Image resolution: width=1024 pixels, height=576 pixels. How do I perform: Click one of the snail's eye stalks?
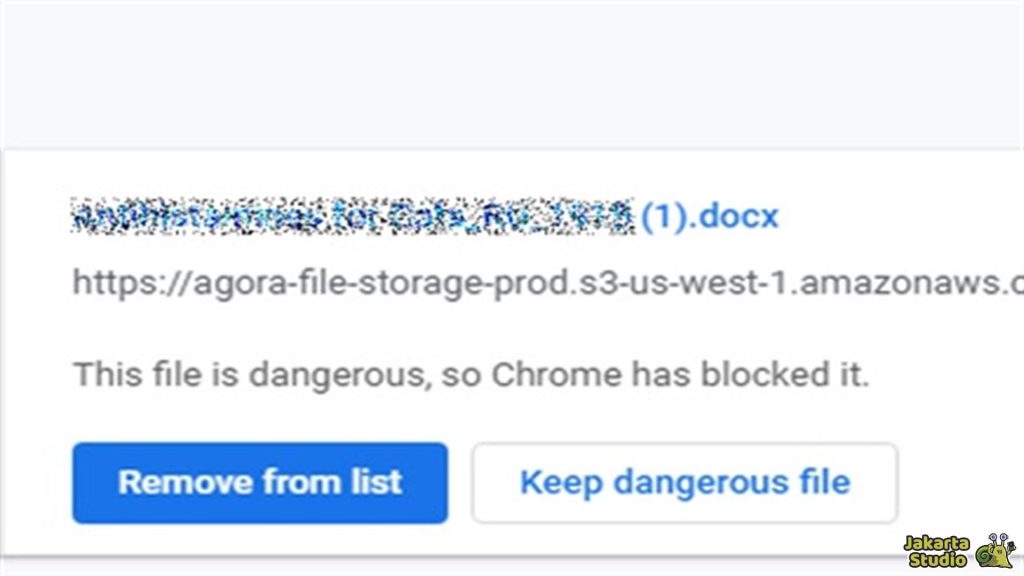(994, 538)
